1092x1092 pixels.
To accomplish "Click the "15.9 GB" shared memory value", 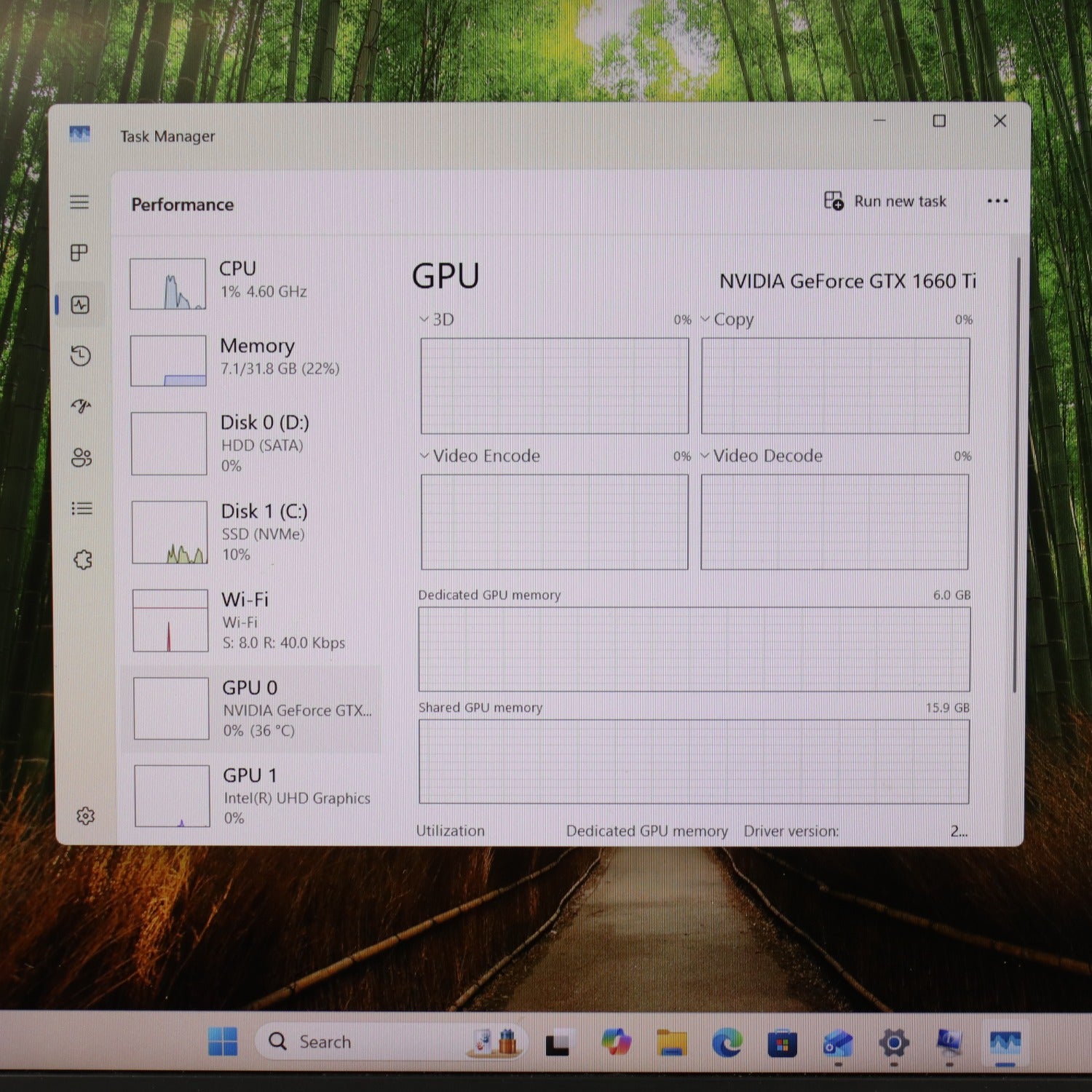I will click(947, 708).
